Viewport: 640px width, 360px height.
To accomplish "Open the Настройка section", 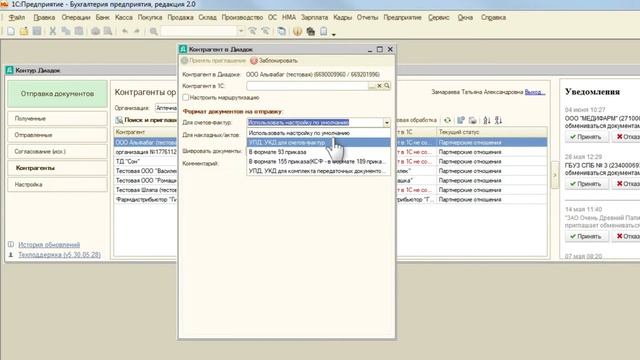I will [57, 184].
